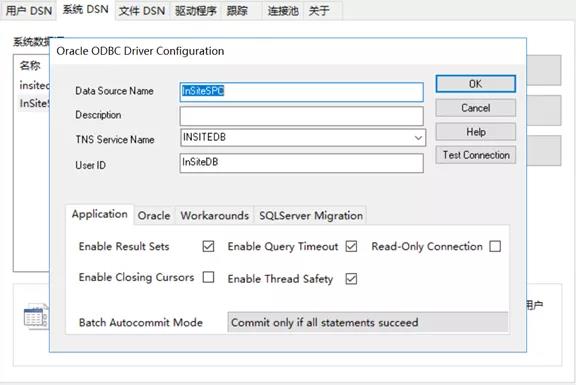576x385 pixels.
Task: Check Enable Closing Cursors
Action: click(x=208, y=277)
